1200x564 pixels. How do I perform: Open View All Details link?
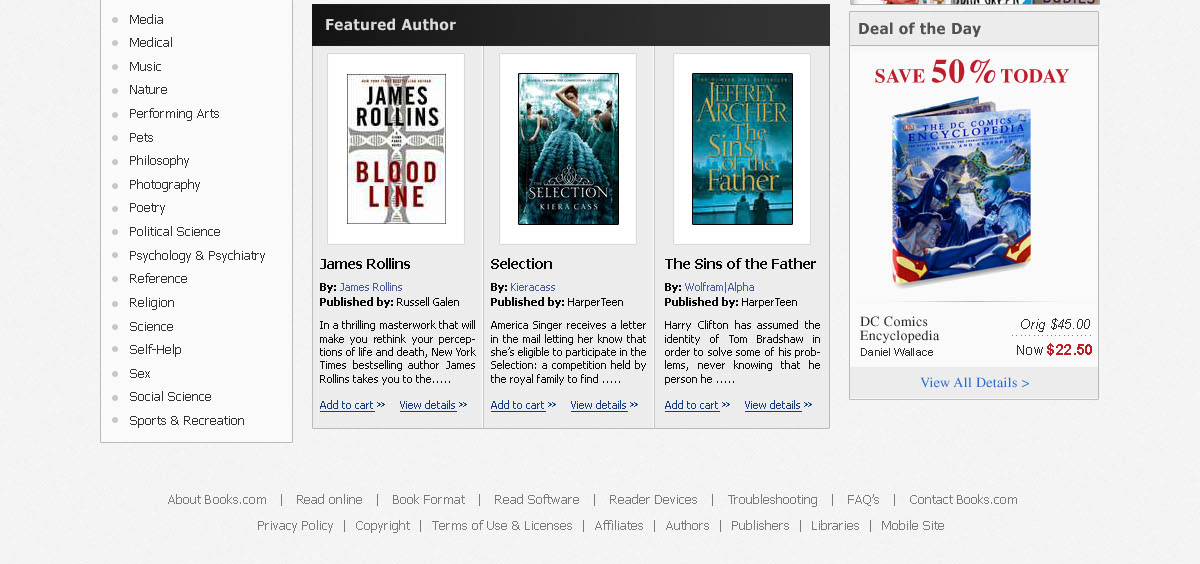click(975, 383)
